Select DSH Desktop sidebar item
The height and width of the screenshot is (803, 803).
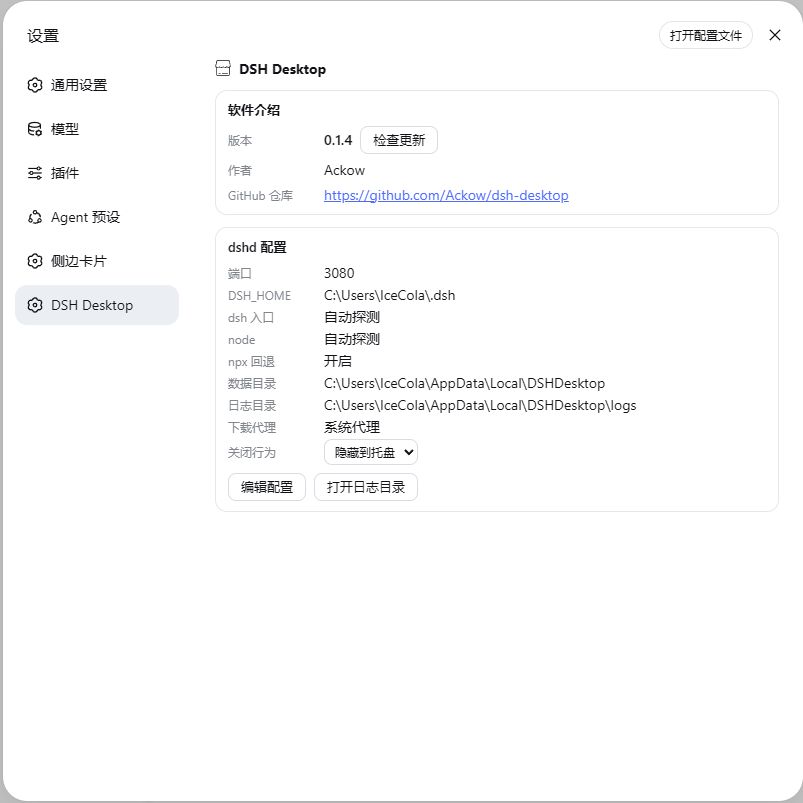click(97, 305)
